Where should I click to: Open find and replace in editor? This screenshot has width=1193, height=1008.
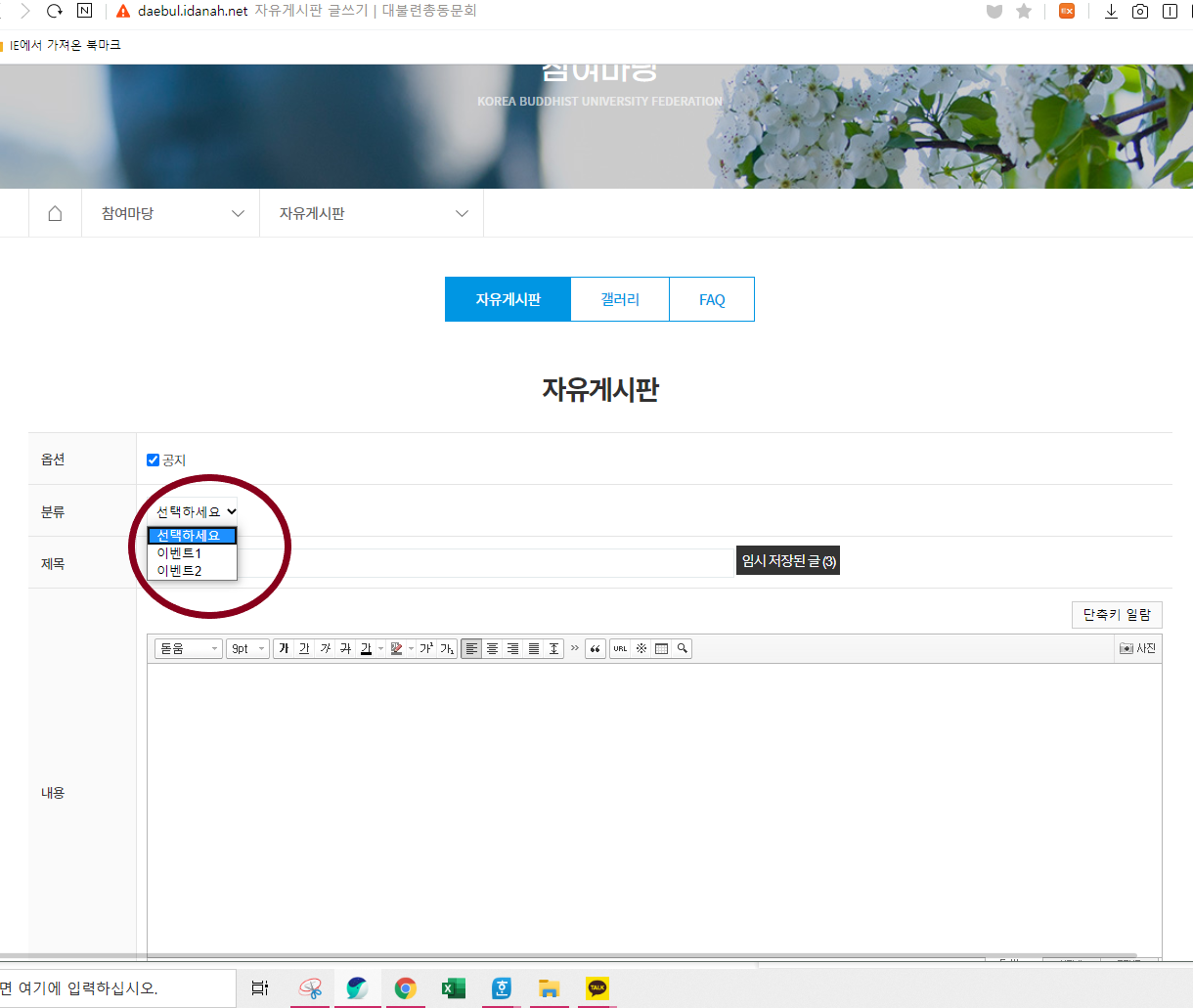point(682,648)
